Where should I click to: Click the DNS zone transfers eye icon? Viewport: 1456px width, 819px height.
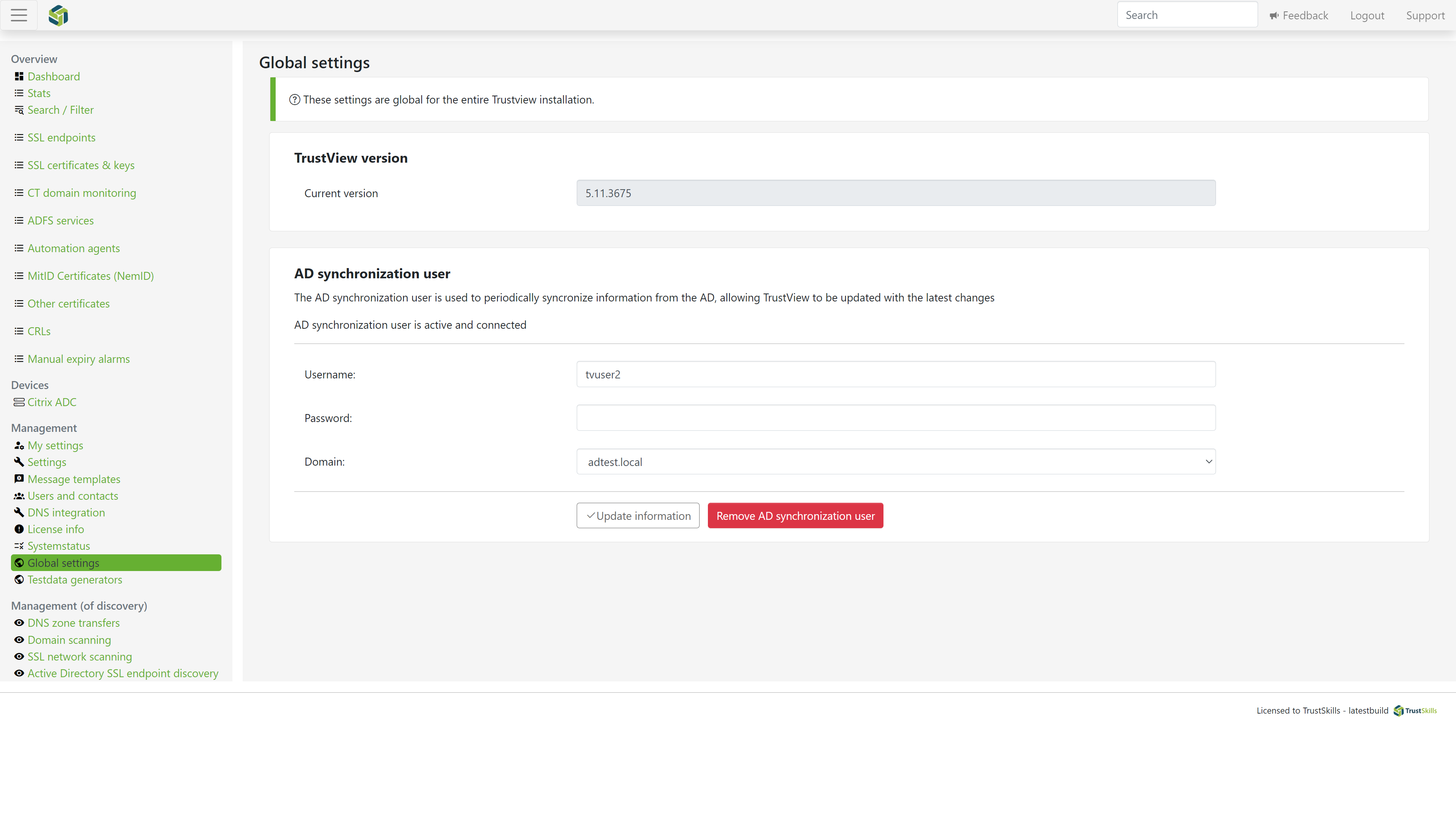point(19,623)
